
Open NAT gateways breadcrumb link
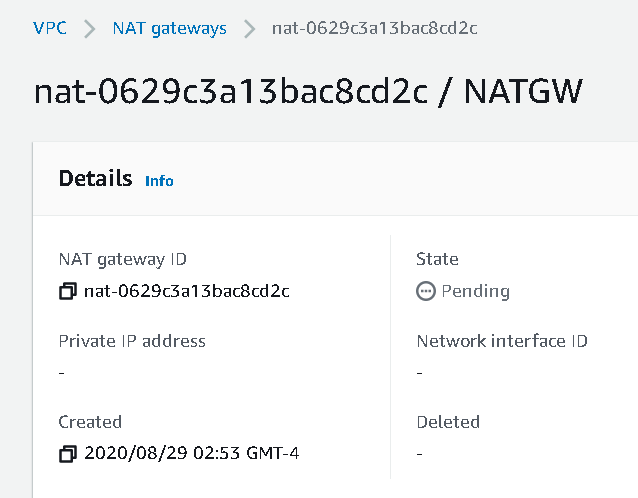169,28
